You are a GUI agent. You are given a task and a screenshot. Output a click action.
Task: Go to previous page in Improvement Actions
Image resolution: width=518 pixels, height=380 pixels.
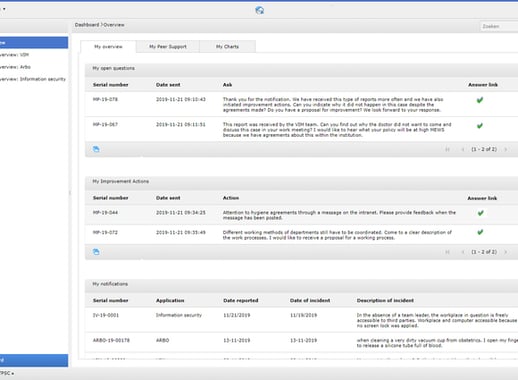tap(463, 252)
